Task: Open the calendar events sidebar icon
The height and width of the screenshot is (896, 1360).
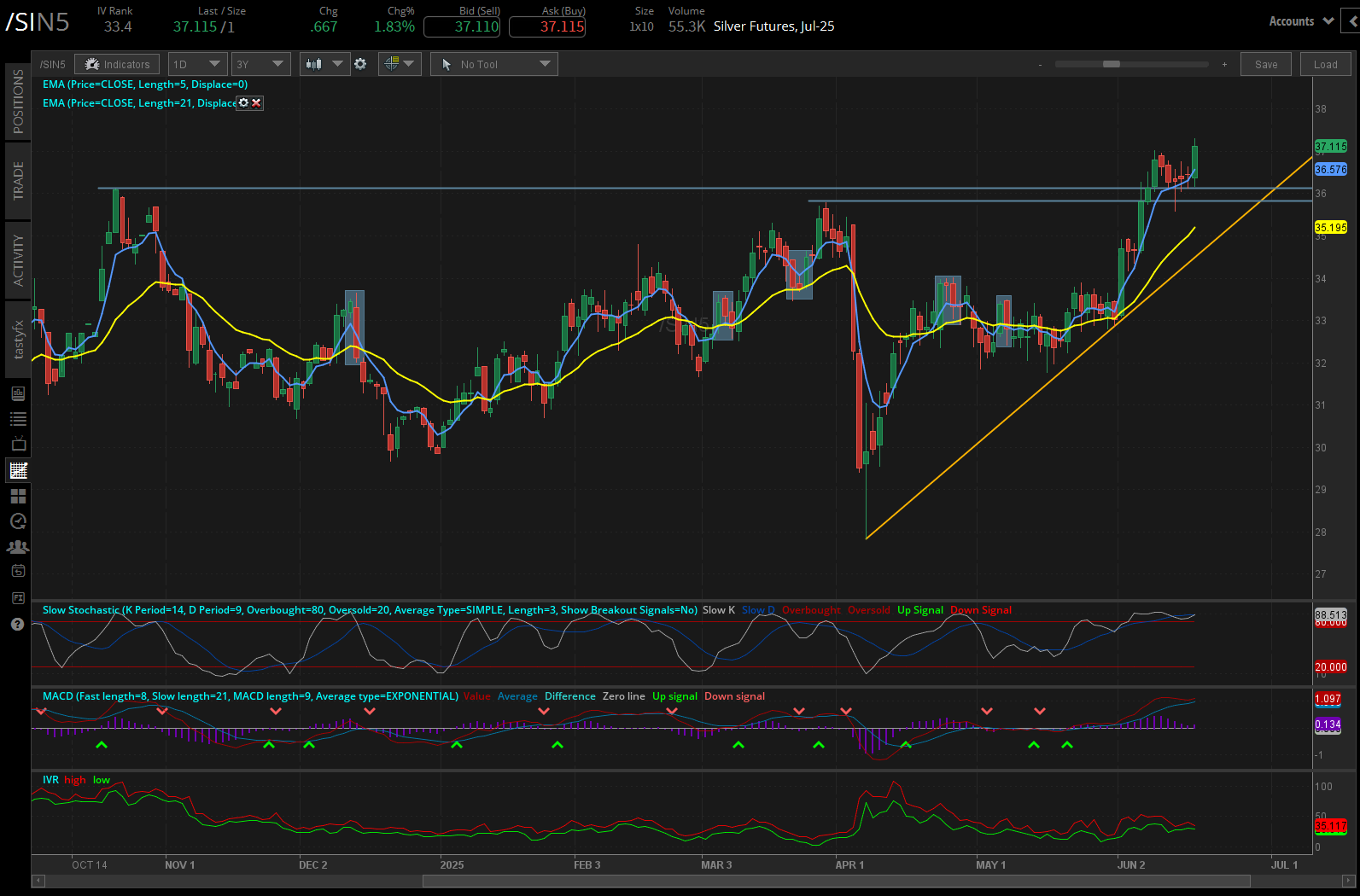Action: point(18,571)
